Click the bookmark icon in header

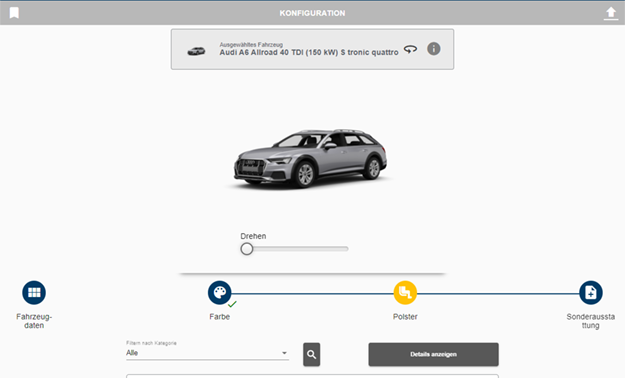click(14, 13)
